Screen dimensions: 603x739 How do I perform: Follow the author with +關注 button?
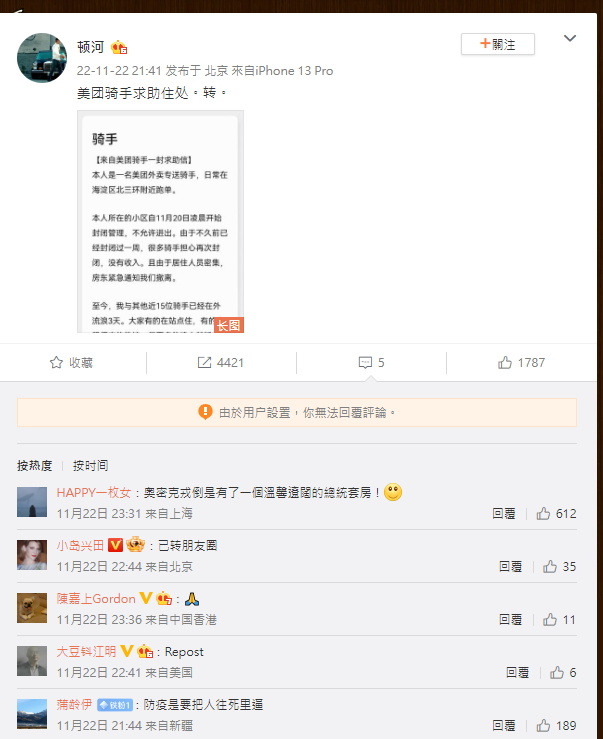pyautogui.click(x=498, y=44)
